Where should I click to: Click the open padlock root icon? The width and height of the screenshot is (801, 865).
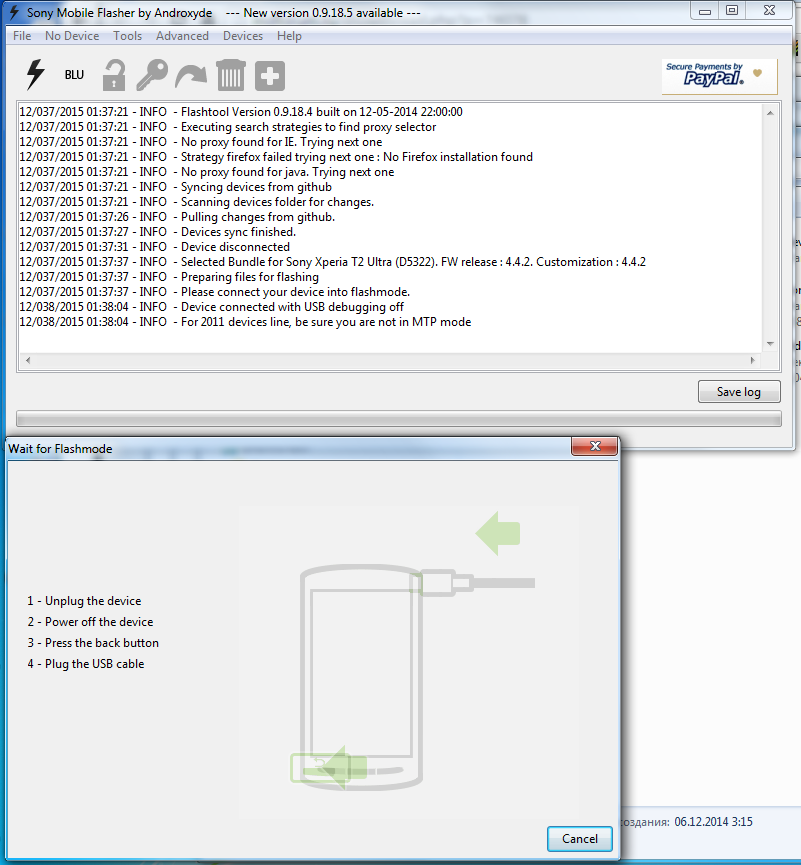coord(114,76)
